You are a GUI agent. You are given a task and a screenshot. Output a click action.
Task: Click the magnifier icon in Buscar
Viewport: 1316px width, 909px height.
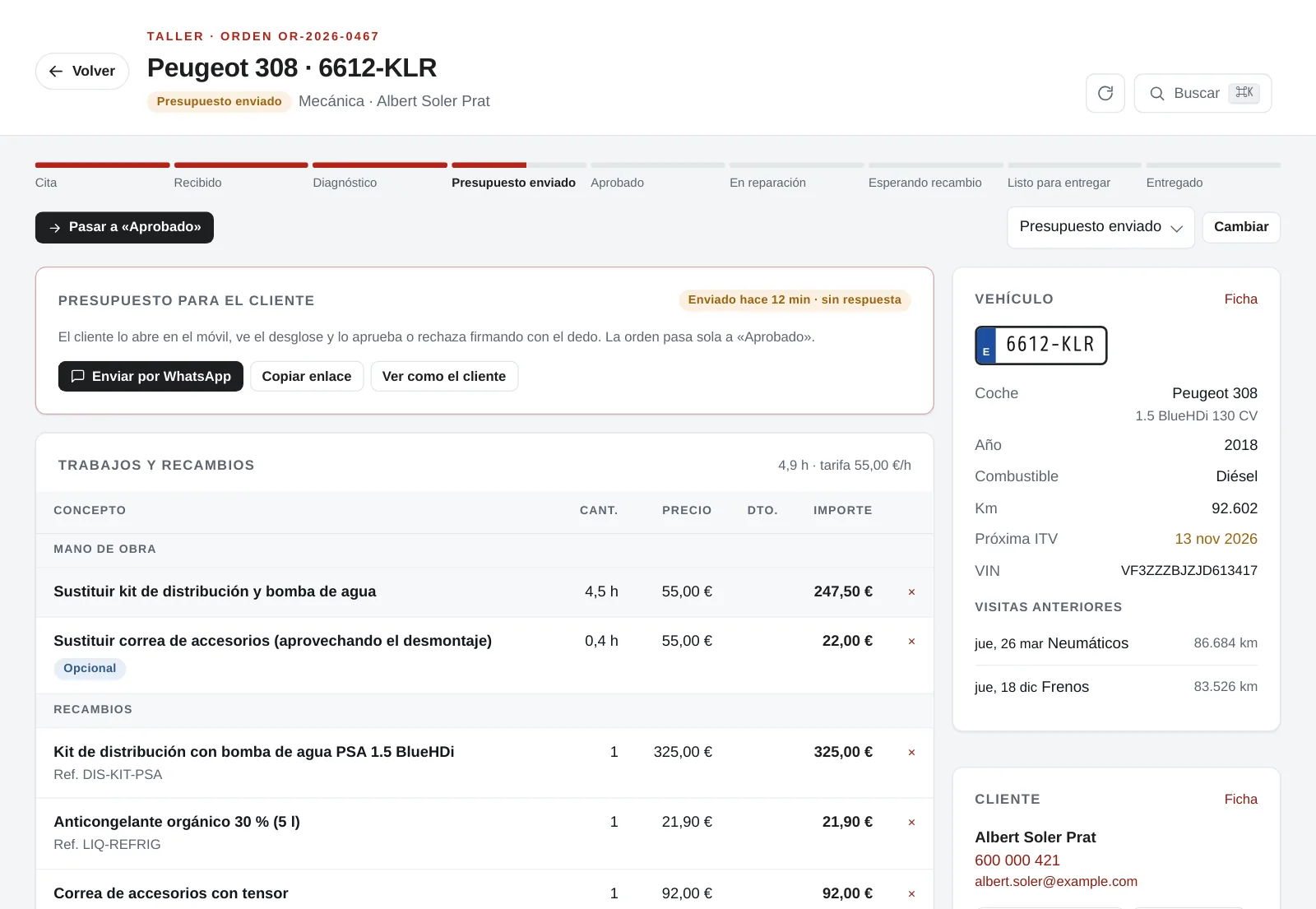pyautogui.click(x=1156, y=94)
